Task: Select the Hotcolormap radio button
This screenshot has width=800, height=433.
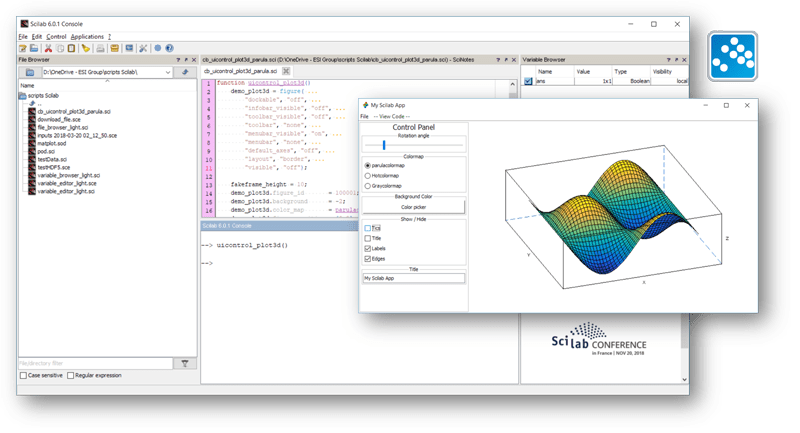Action: click(x=367, y=175)
